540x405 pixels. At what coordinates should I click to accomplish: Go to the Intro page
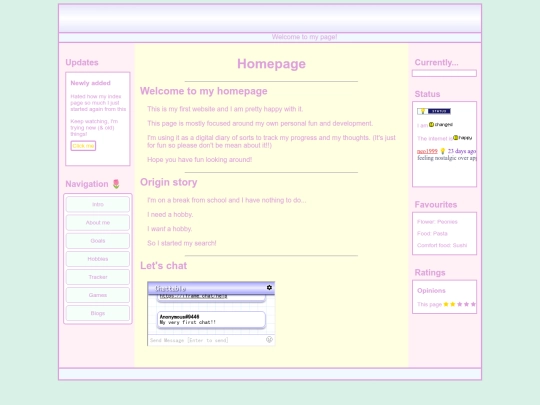[98, 204]
